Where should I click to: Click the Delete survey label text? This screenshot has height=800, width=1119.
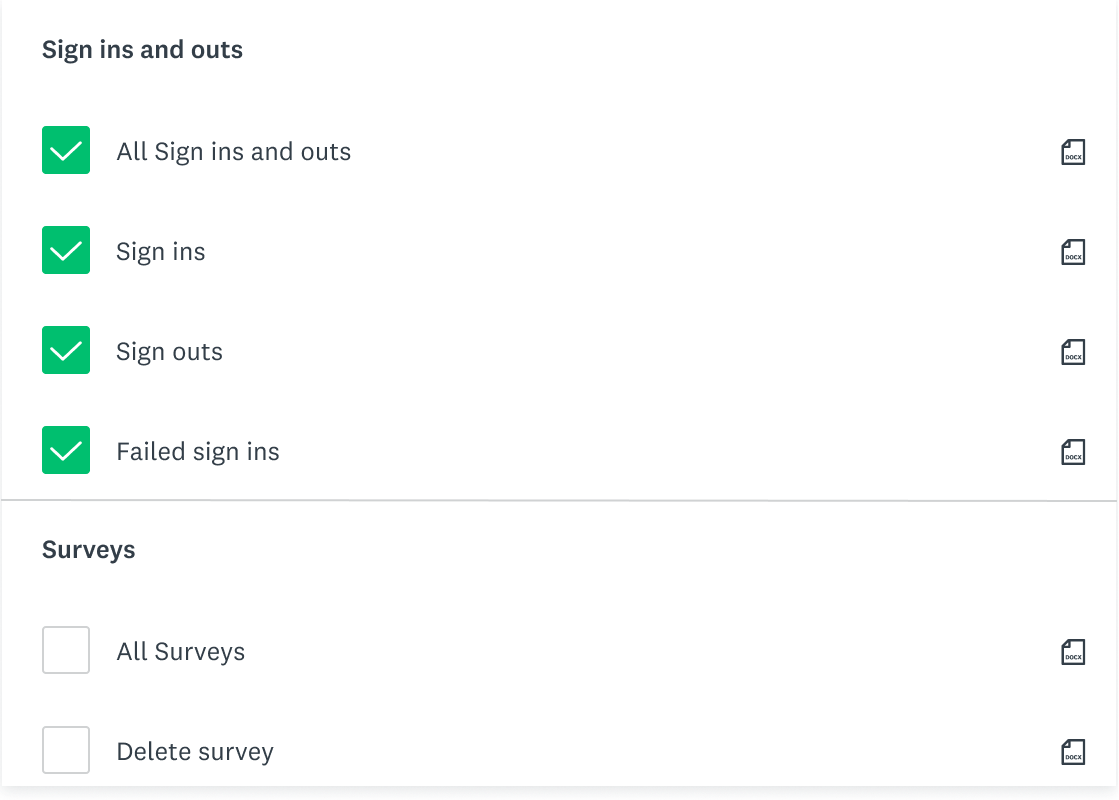(x=195, y=752)
